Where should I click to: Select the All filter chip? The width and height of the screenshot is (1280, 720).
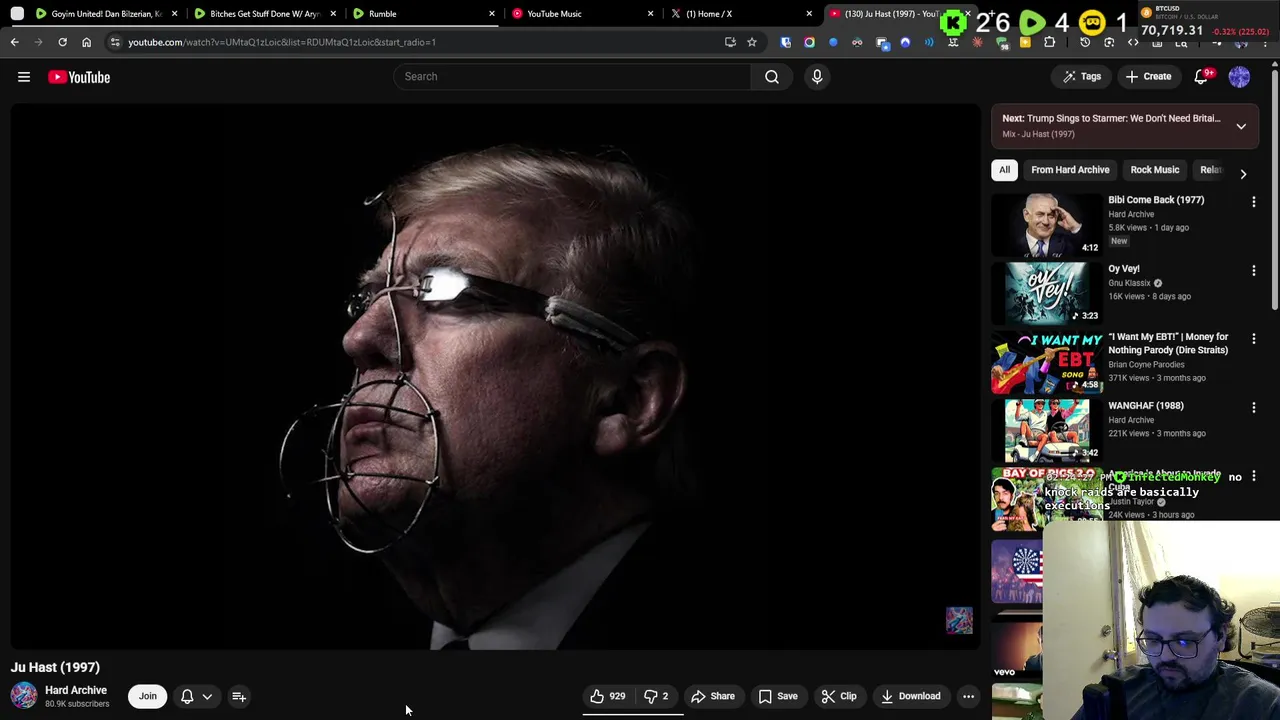click(1004, 170)
